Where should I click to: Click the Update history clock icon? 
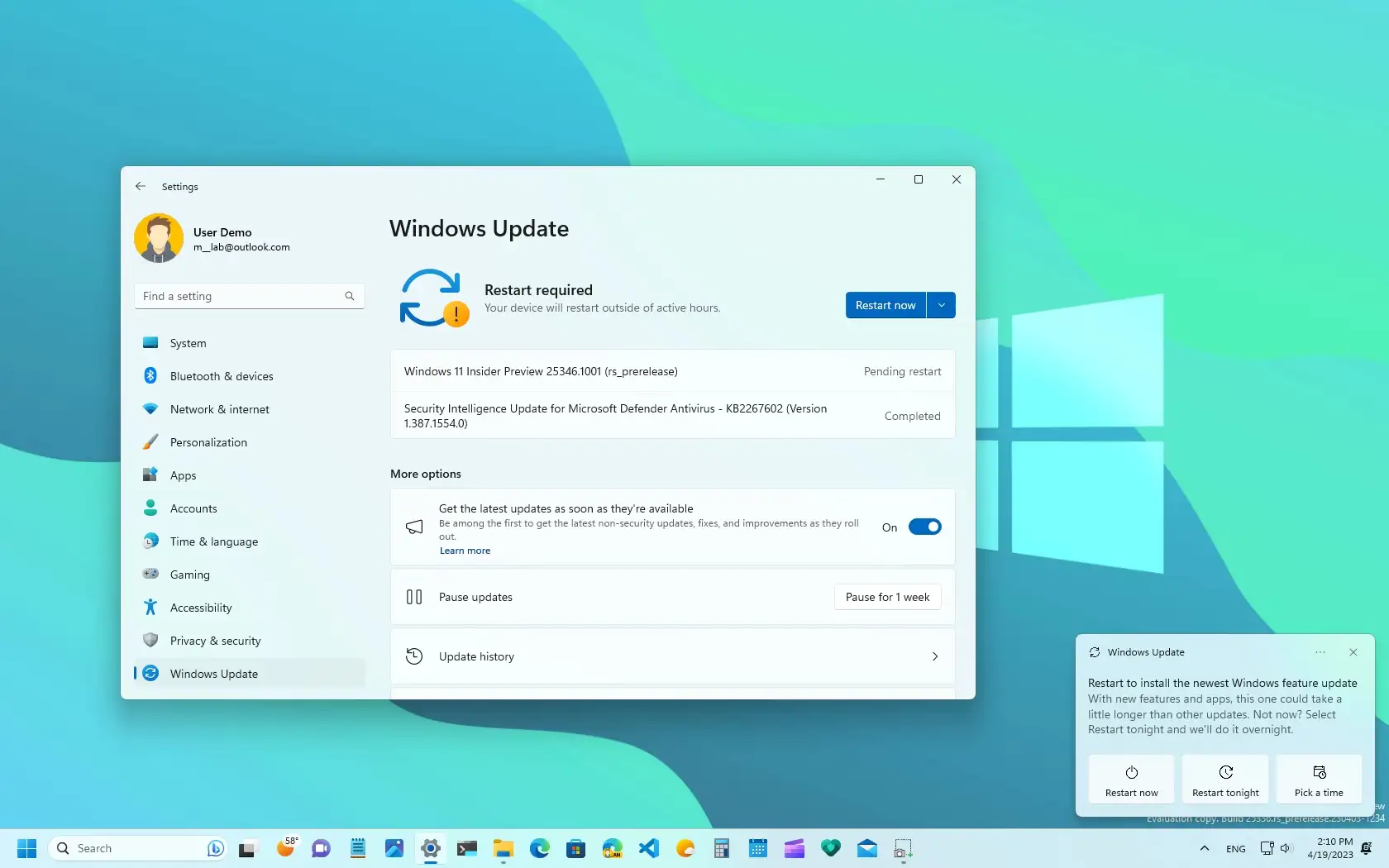pyautogui.click(x=414, y=656)
